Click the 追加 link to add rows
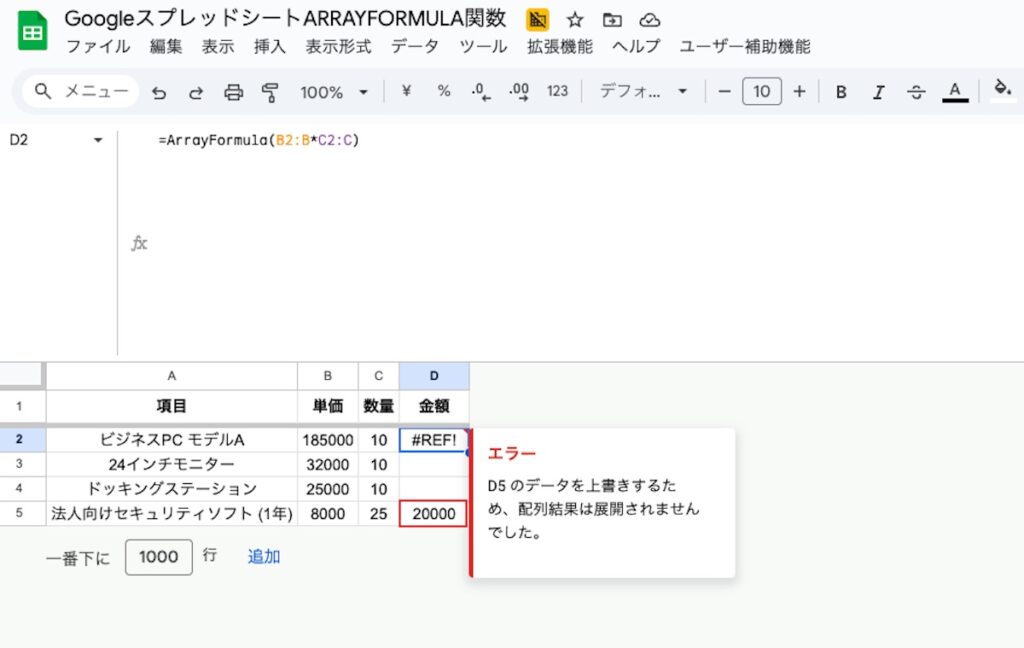 (x=264, y=557)
